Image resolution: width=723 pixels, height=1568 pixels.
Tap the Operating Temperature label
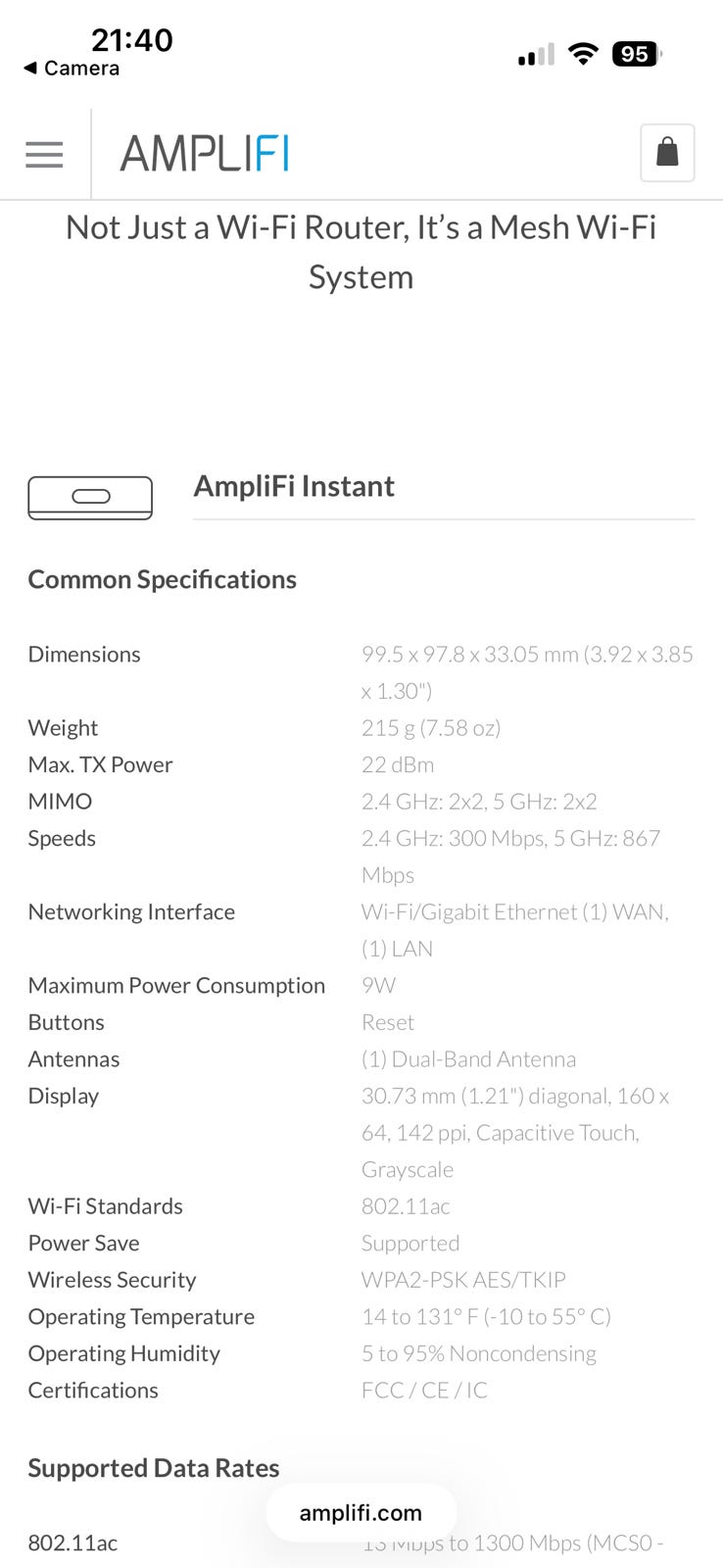141,1317
